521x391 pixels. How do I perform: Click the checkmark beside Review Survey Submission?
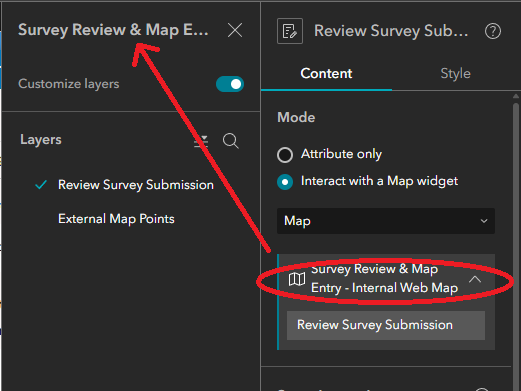[41, 184]
